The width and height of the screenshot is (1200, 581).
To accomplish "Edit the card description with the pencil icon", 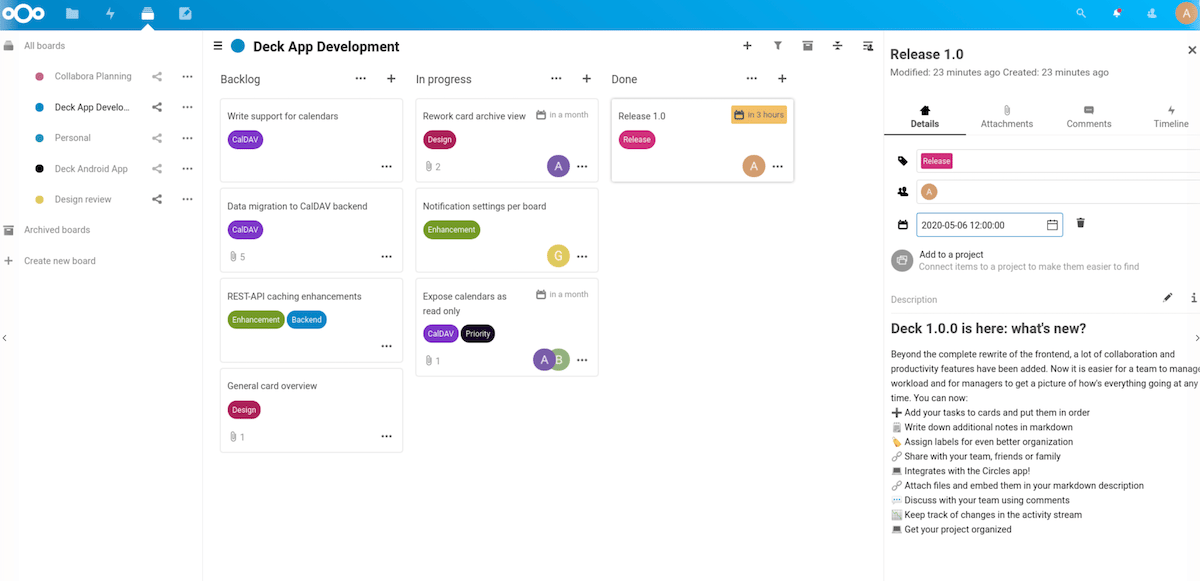I will click(1168, 297).
